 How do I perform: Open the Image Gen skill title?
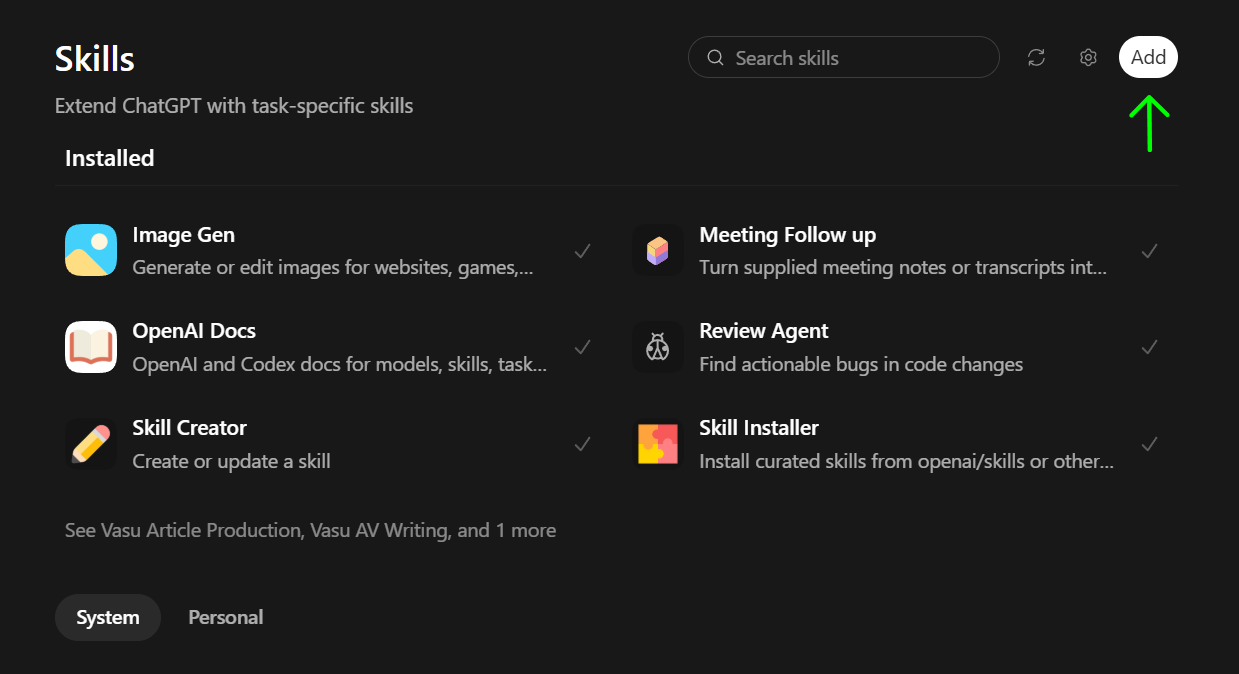[184, 235]
